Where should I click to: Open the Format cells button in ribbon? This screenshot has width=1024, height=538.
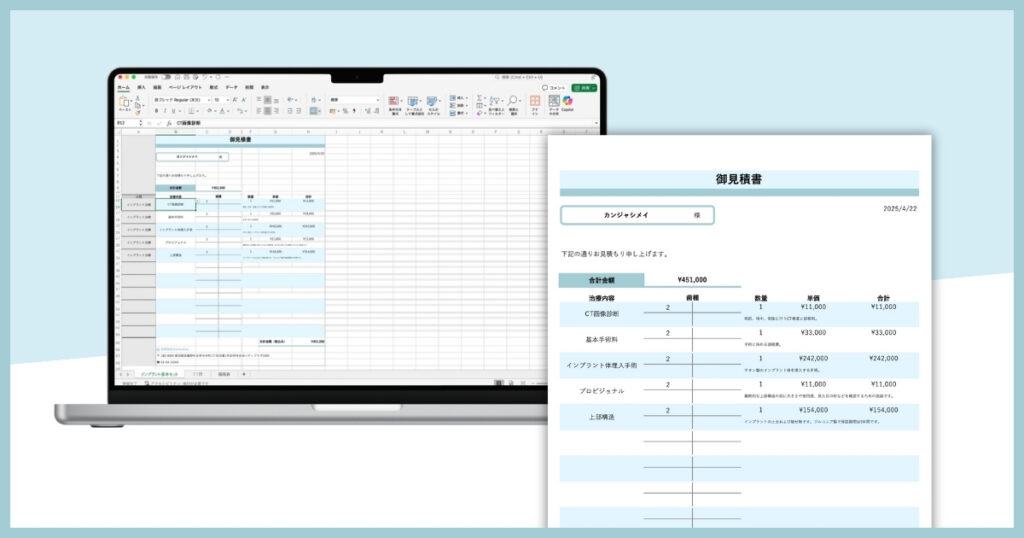pos(458,114)
